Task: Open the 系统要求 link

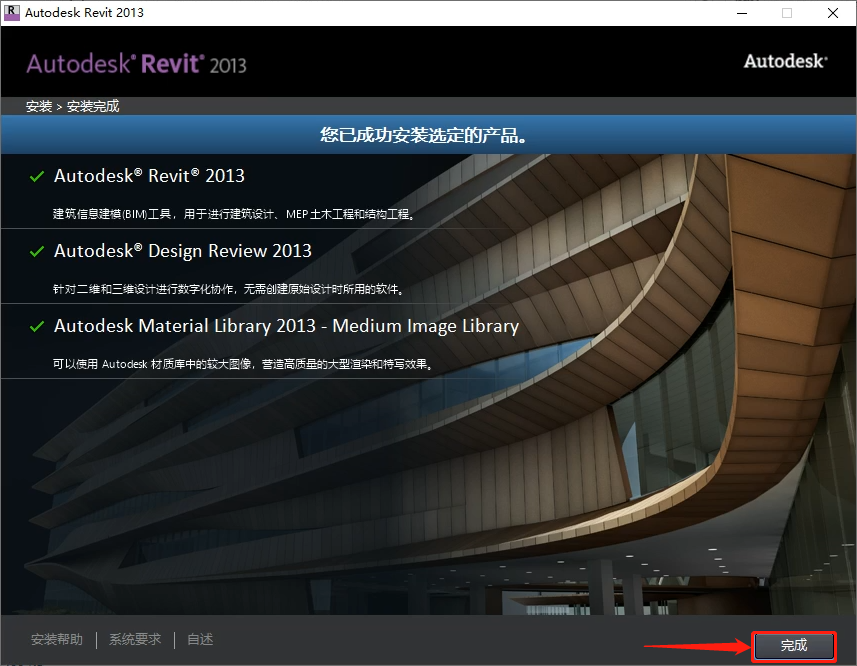Action: pos(135,640)
